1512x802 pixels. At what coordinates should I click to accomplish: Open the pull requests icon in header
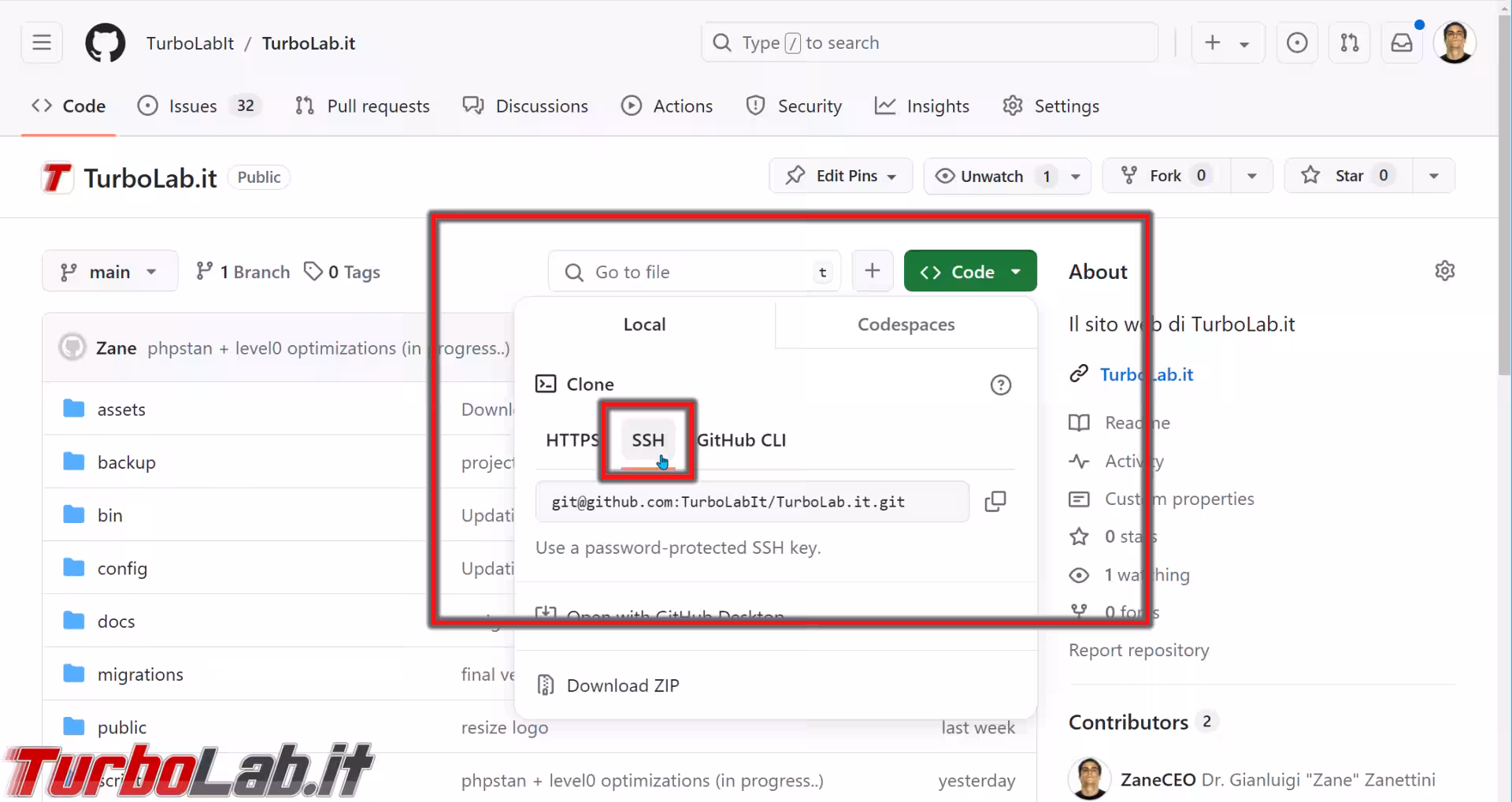coord(1350,43)
